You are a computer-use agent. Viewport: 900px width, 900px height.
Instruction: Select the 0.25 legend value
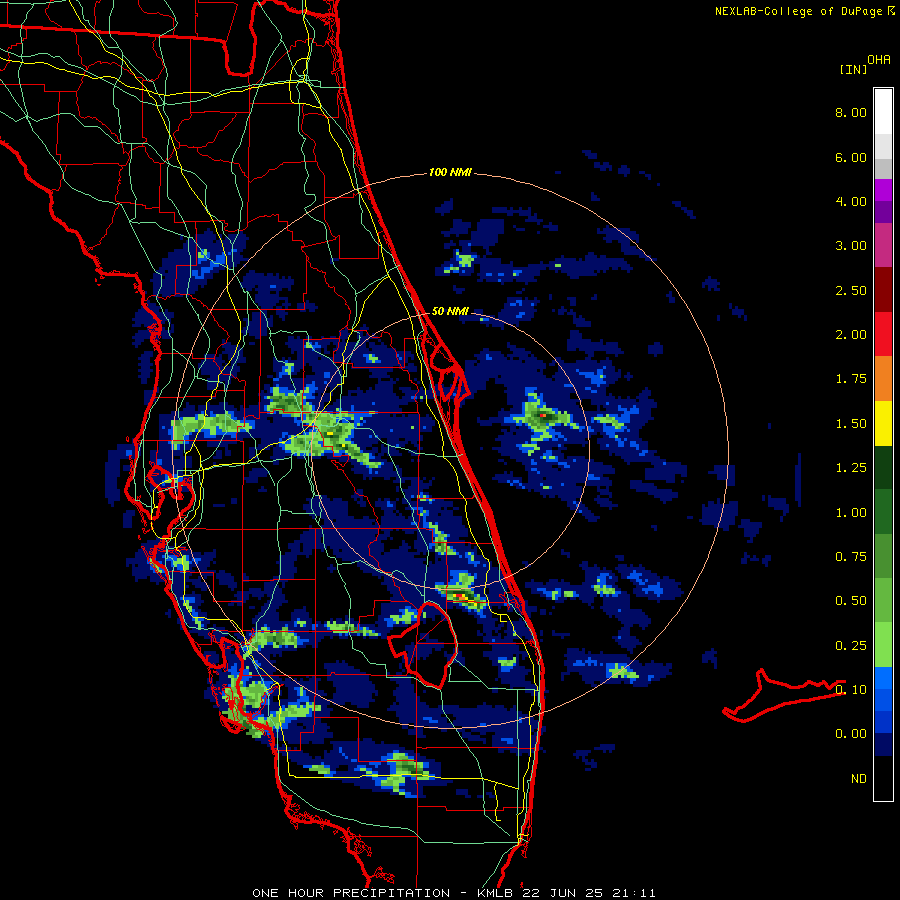tap(851, 646)
